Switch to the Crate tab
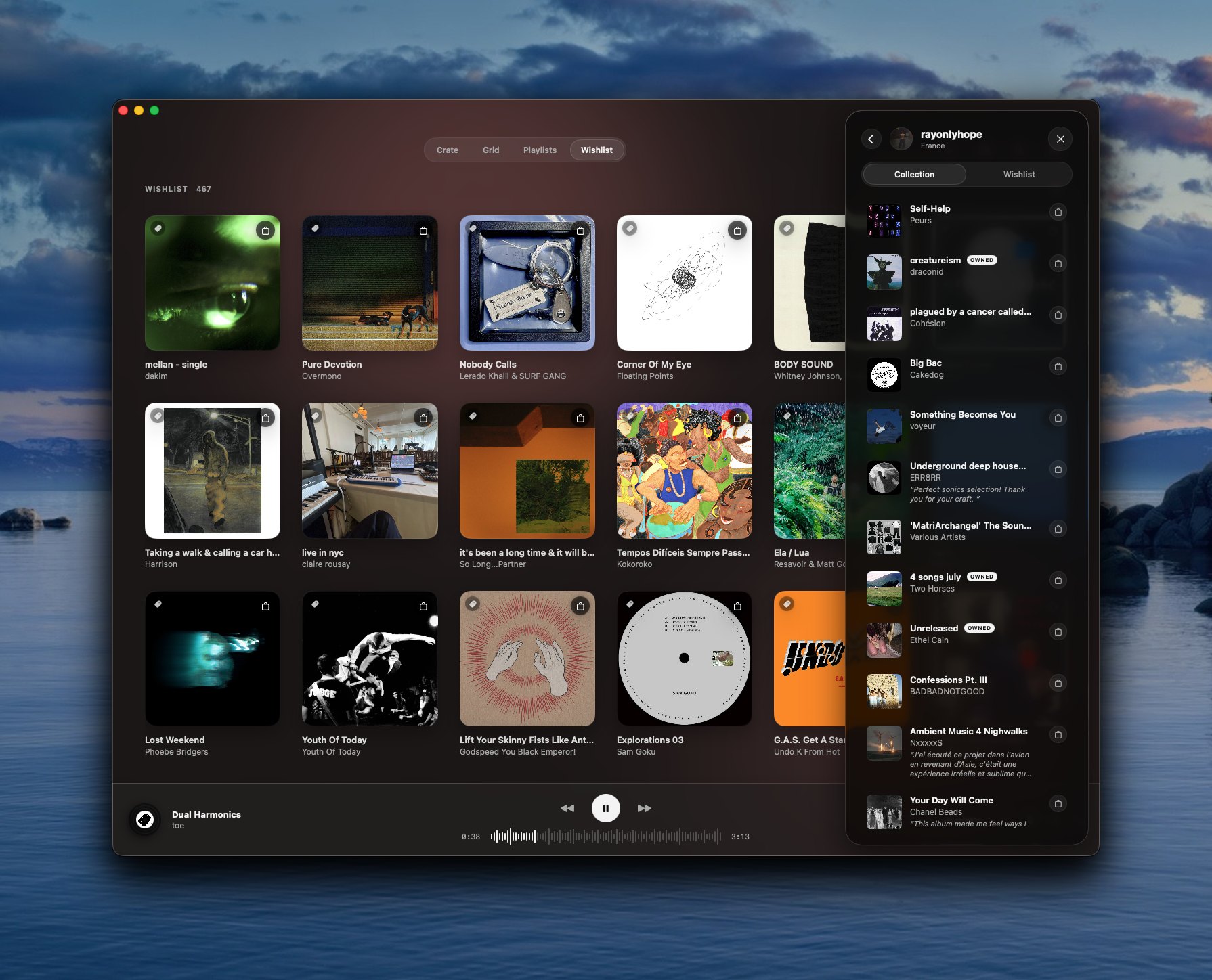1212x980 pixels. coord(448,150)
